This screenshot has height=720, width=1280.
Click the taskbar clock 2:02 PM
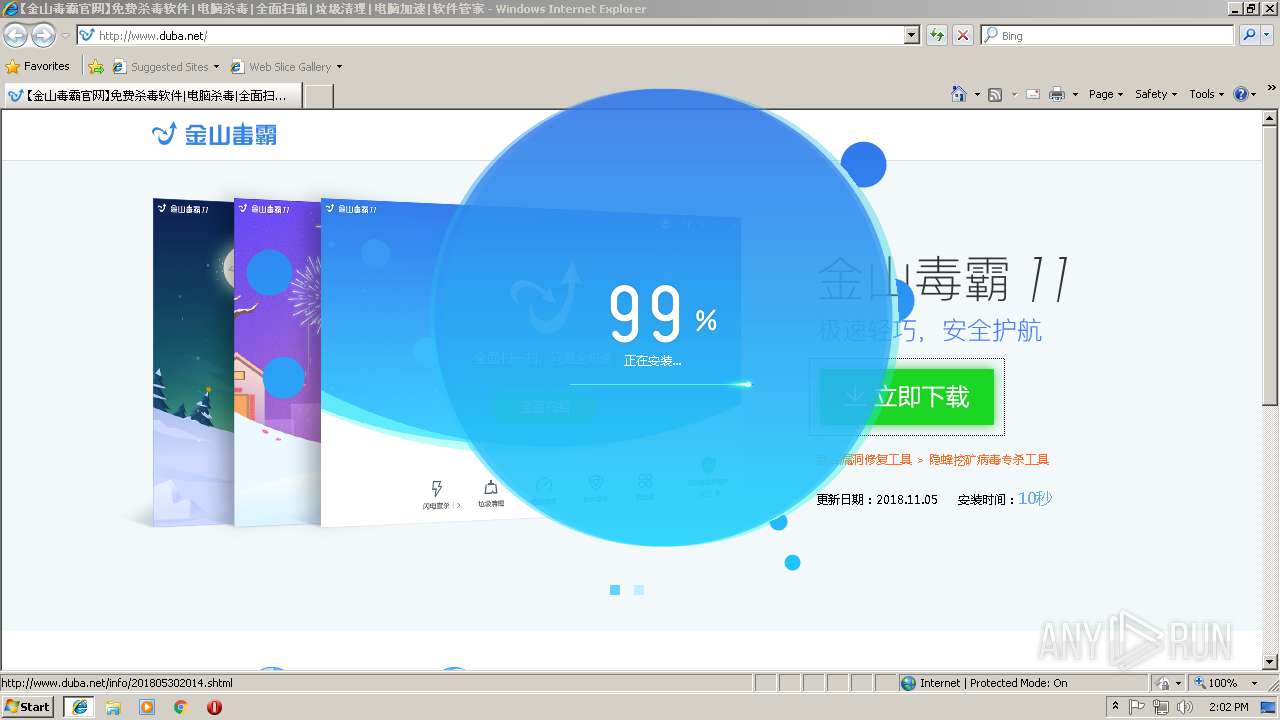pos(1228,707)
